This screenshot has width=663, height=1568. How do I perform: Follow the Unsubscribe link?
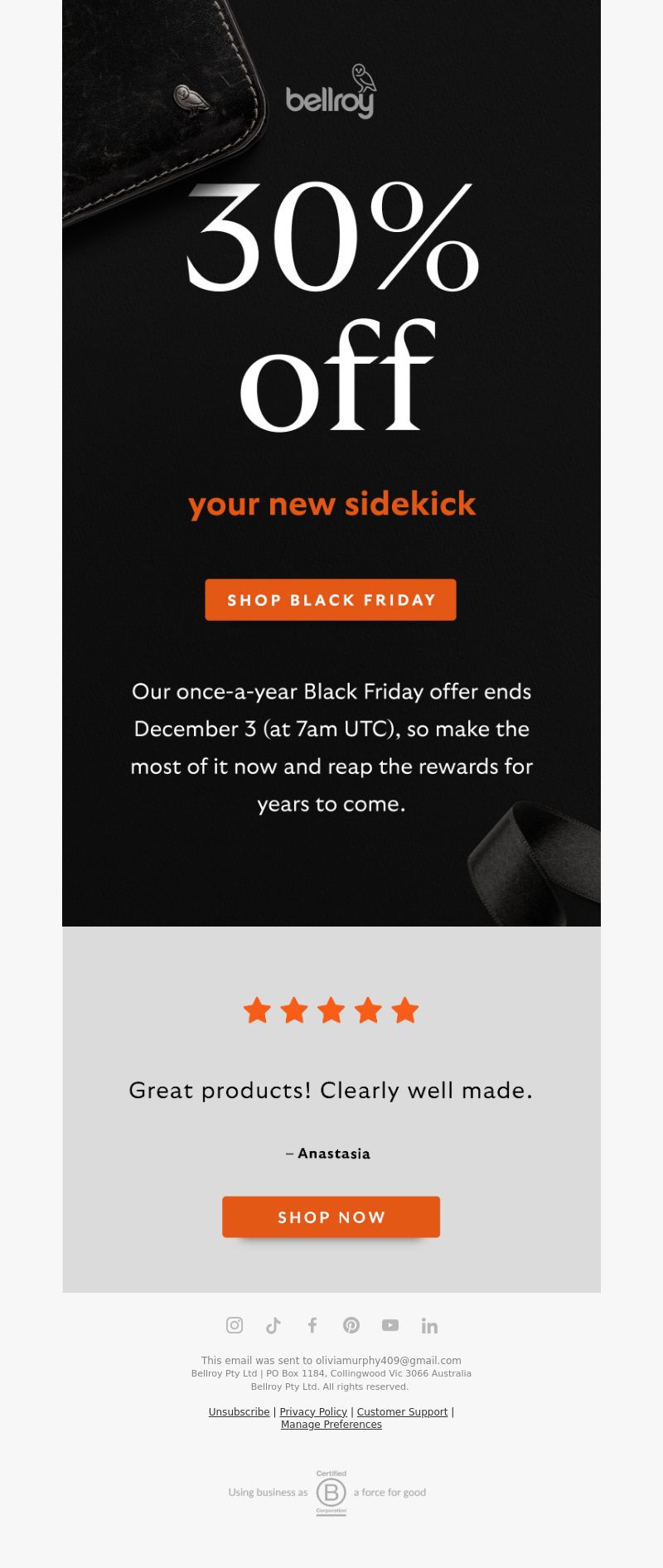pyautogui.click(x=239, y=1412)
